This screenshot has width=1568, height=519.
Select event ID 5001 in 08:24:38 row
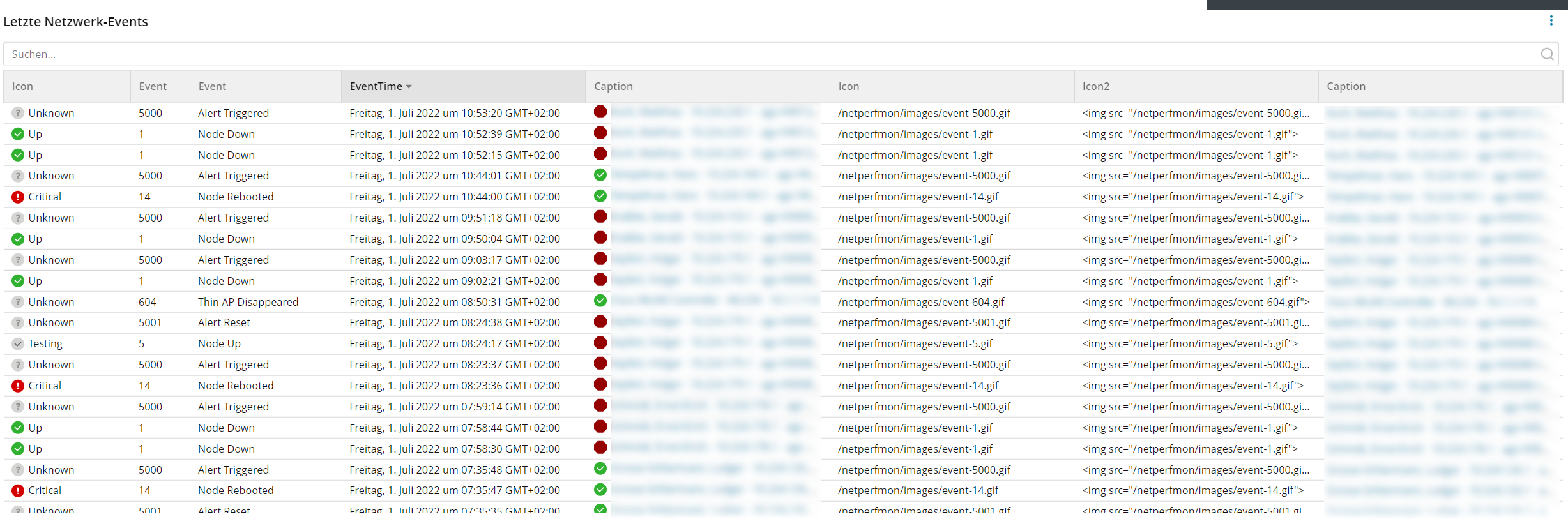coord(150,322)
